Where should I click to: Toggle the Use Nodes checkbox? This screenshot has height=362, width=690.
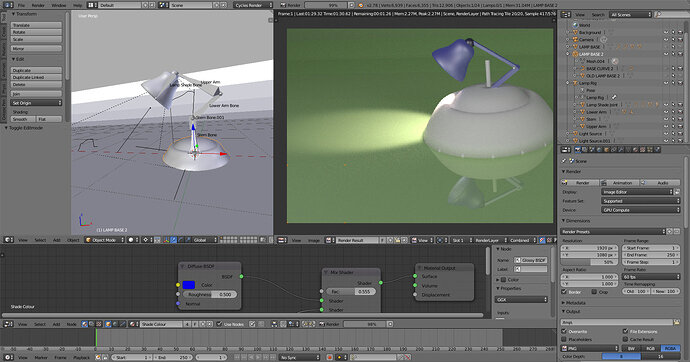[x=219, y=324]
